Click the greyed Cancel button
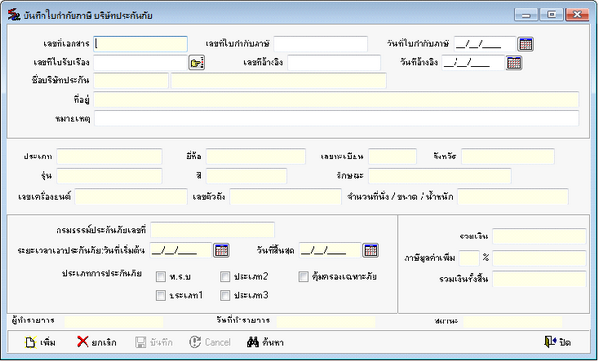Viewport: 599px width, 362px height. click(x=210, y=342)
